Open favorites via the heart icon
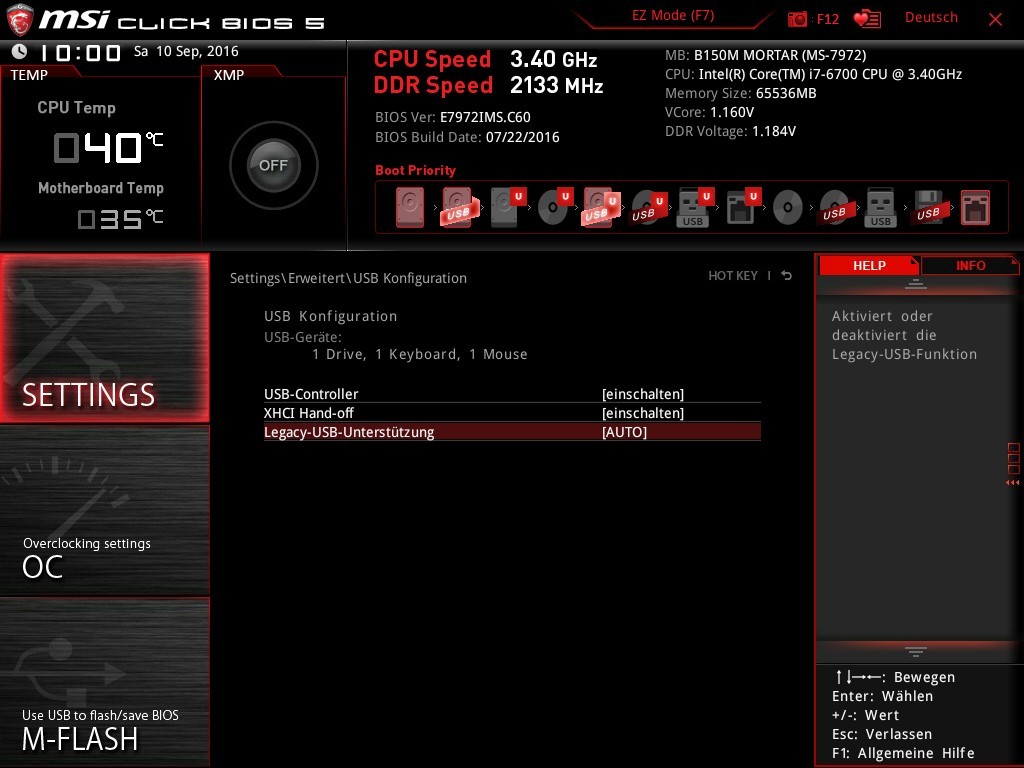 [867, 19]
